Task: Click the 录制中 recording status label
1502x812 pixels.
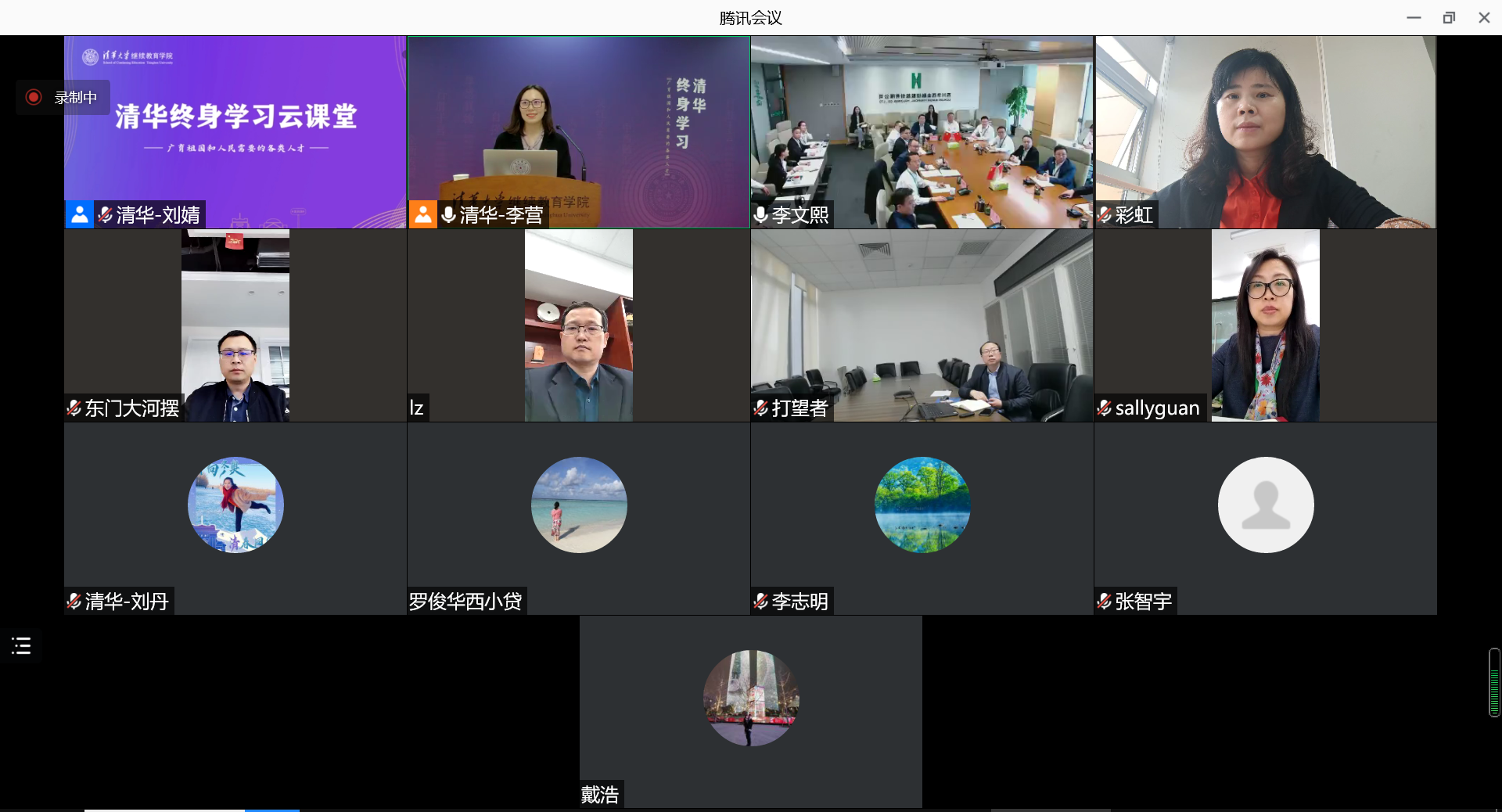Action: [76, 97]
